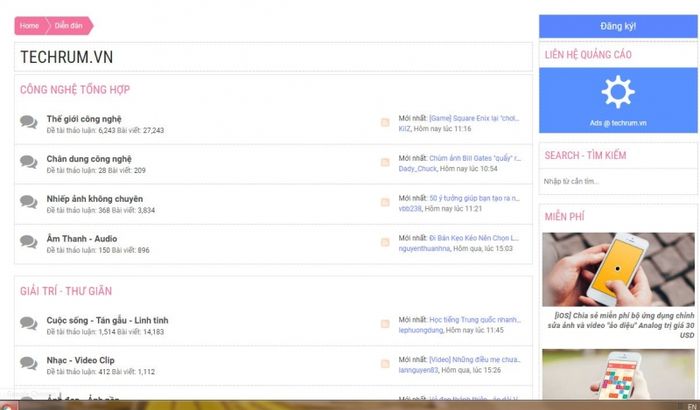Open latest post 'Chùm ảnh Bill Gates...'
This screenshot has height=410, width=700.
475,158
